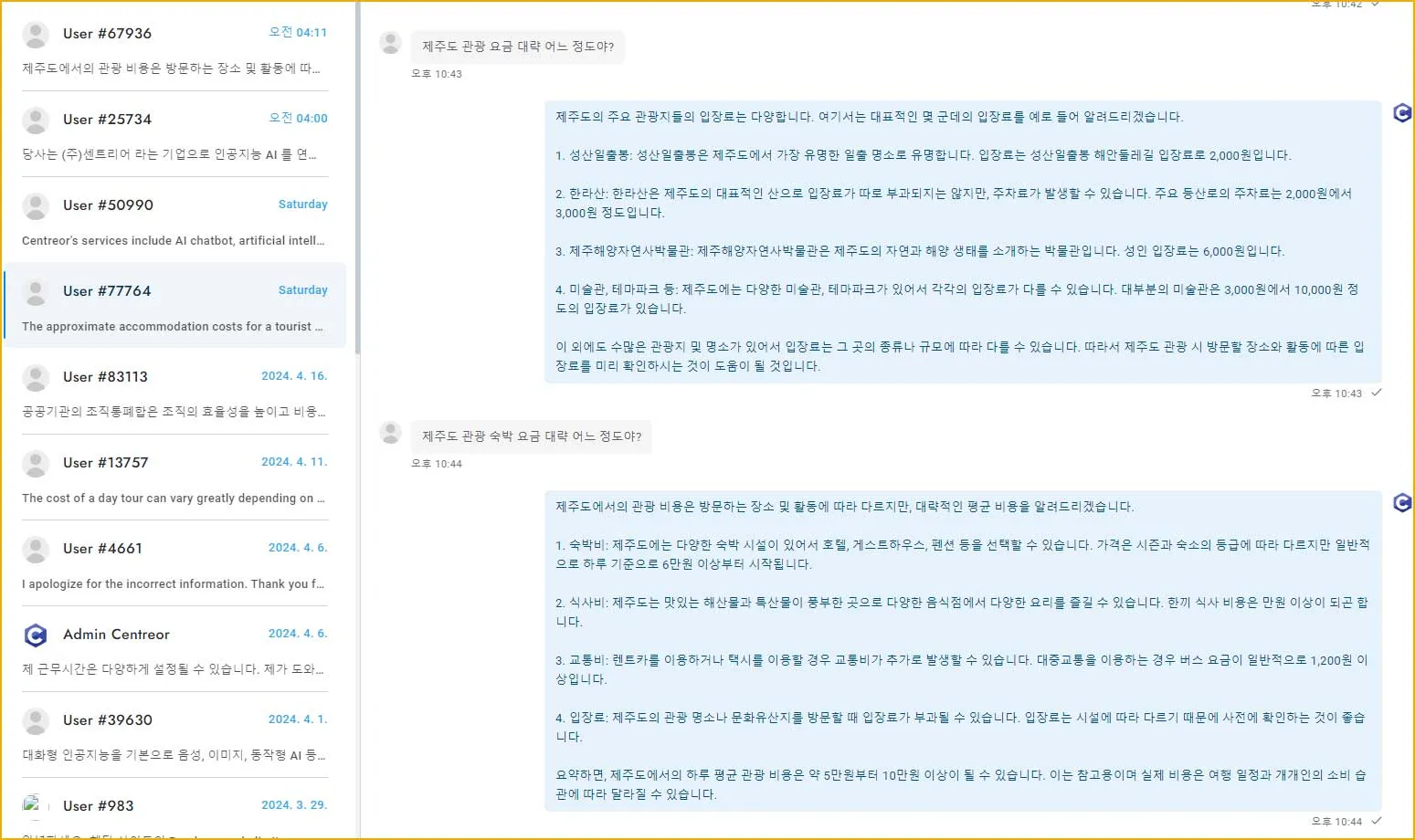Open the User #39630 chat
Screen dimensions: 1415x840
[174, 736]
